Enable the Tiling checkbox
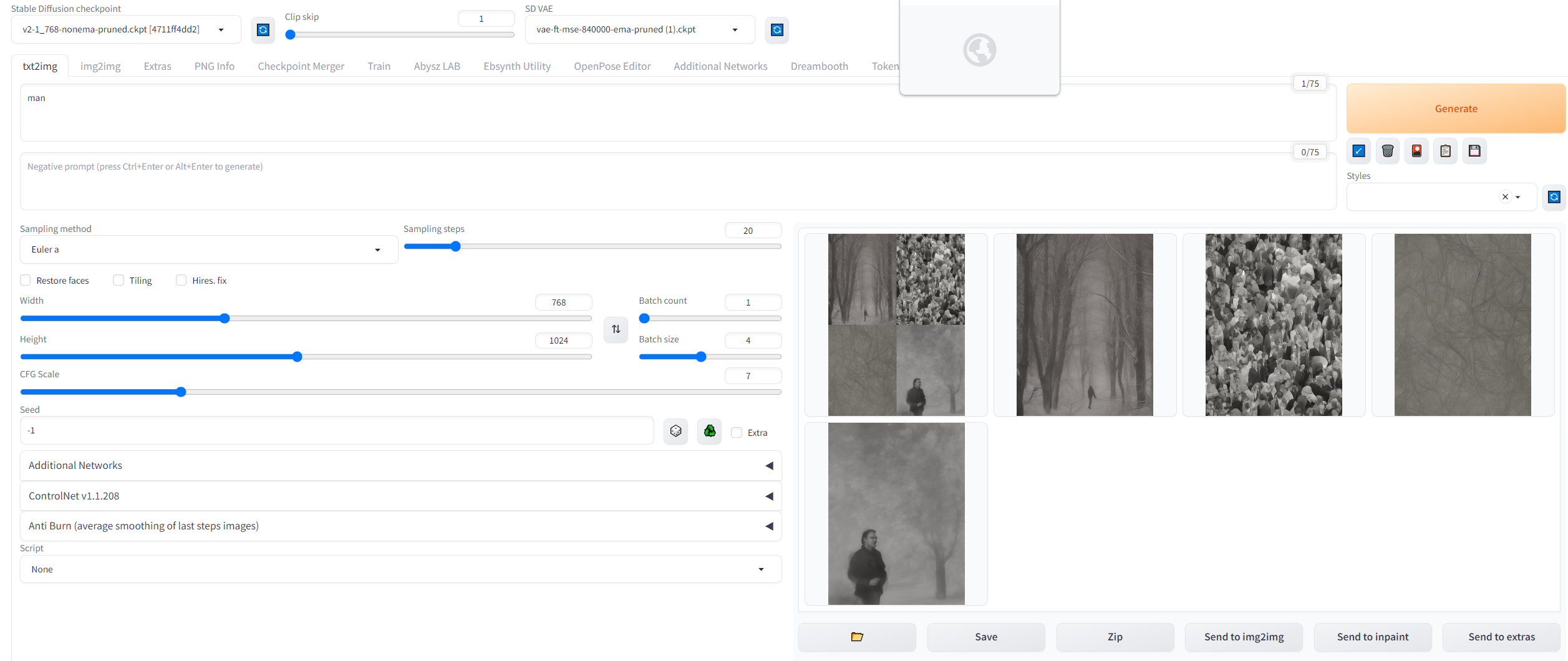This screenshot has width=1568, height=661. 119,280
